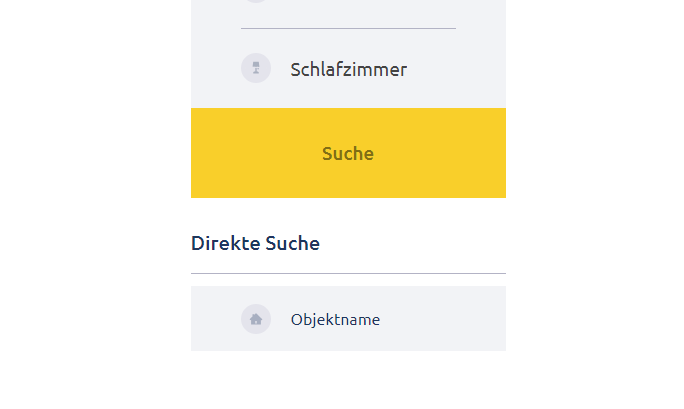Activate the property name search box
The height and width of the screenshot is (409, 684).
[348, 319]
